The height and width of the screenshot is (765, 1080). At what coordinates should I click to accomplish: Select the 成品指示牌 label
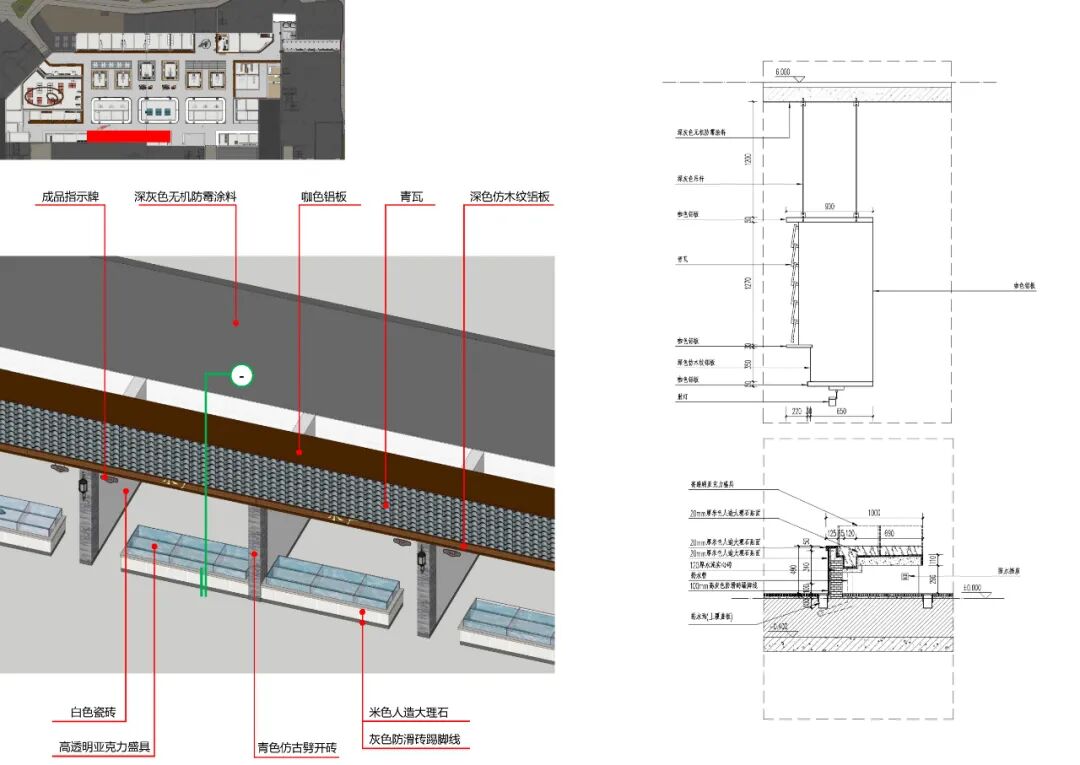pos(71,197)
